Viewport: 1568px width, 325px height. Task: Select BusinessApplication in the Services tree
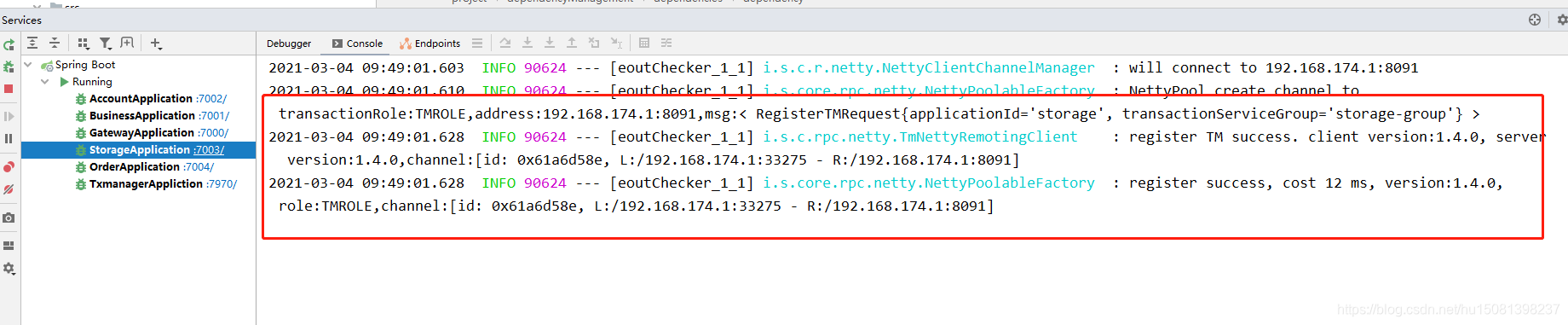(x=142, y=116)
